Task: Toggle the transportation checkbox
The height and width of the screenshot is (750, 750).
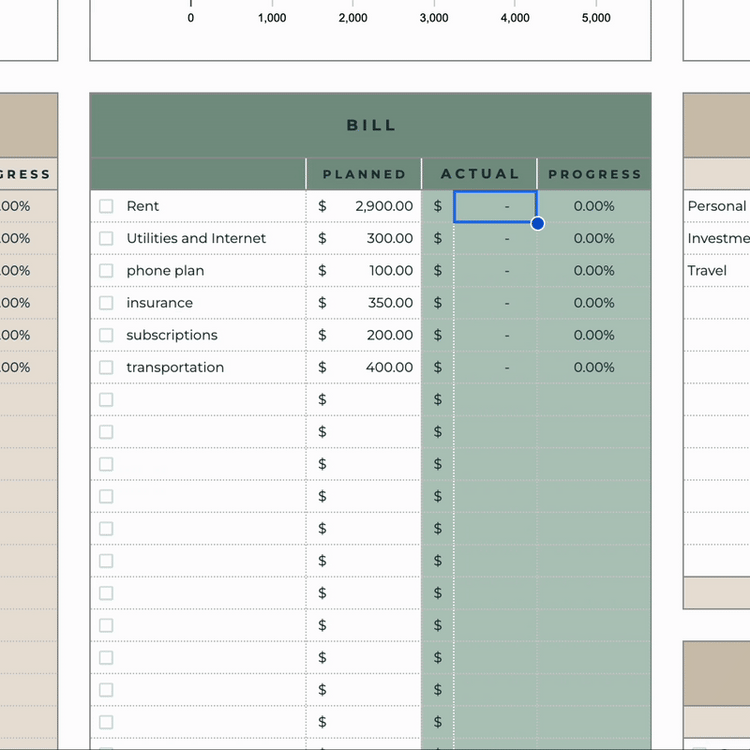Action: 106,367
